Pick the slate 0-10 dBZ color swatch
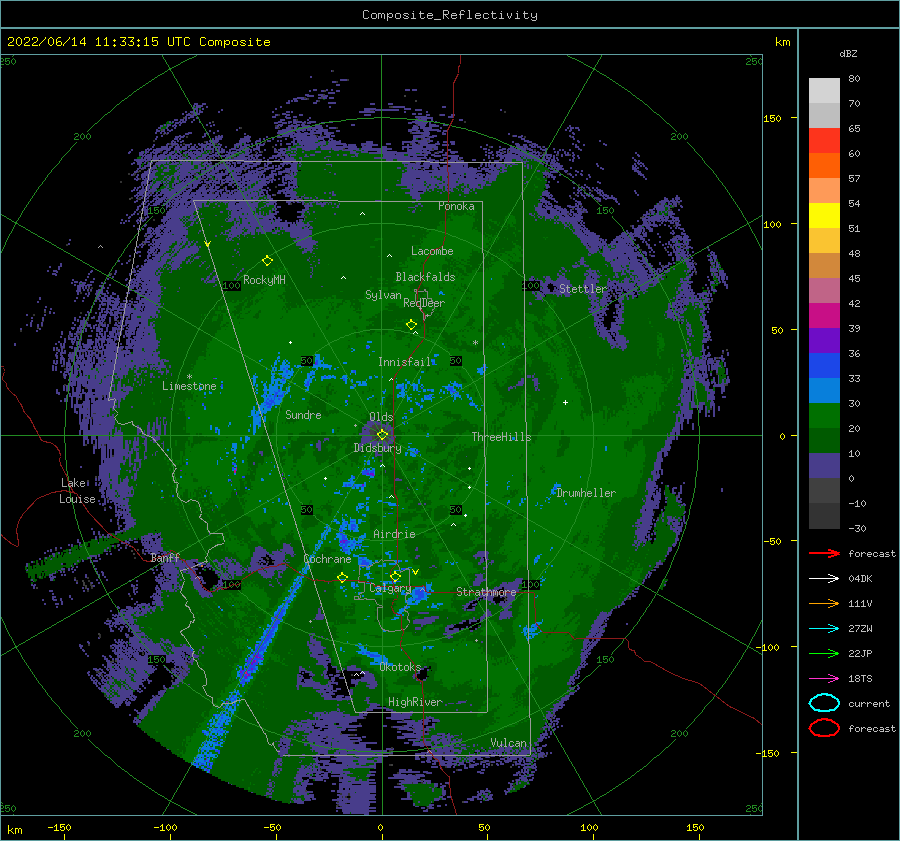Viewport: 900px width, 841px height. [824, 465]
